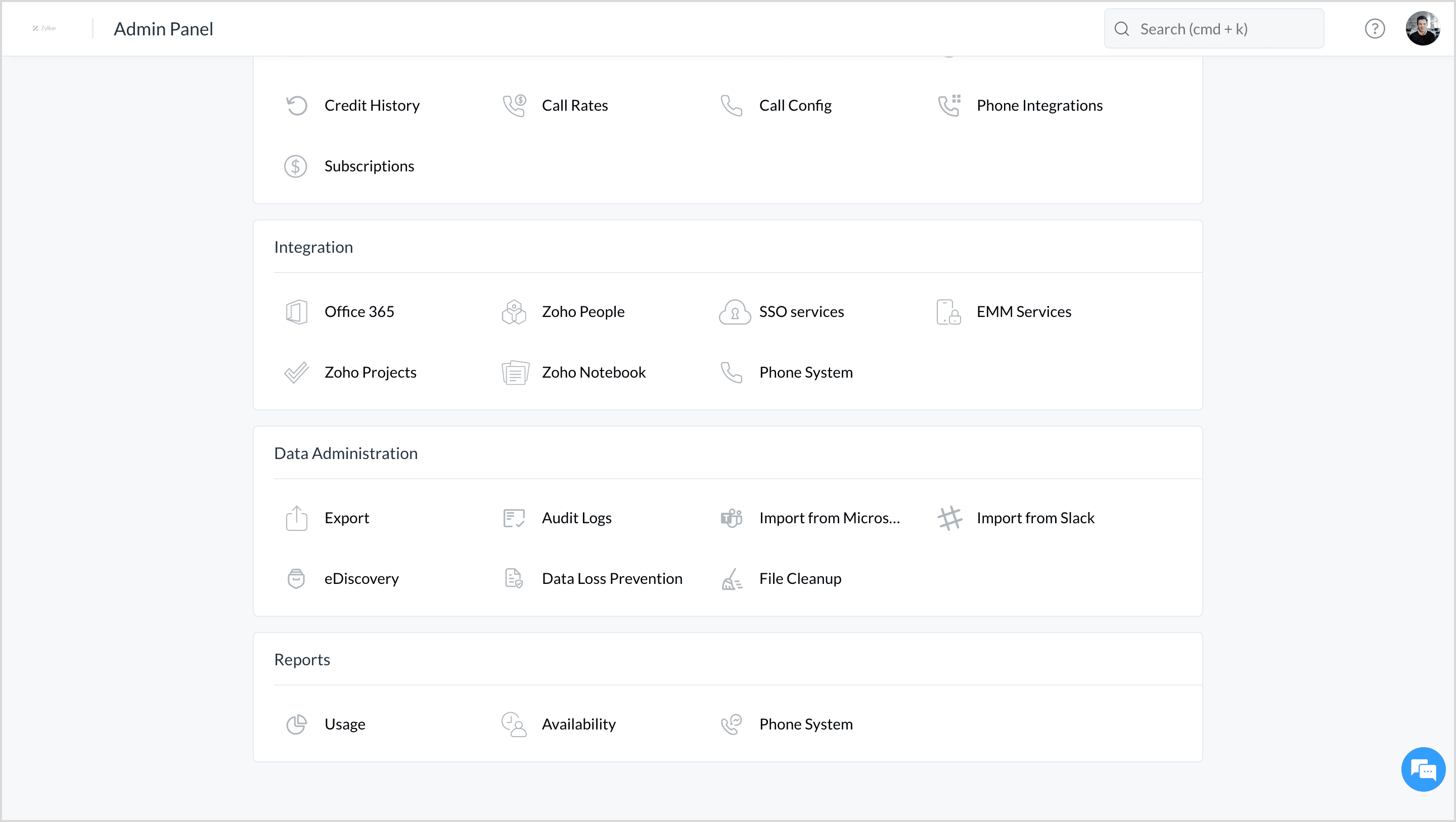Open Call Rates settings
Viewport: 1456px width, 822px height.
point(575,106)
